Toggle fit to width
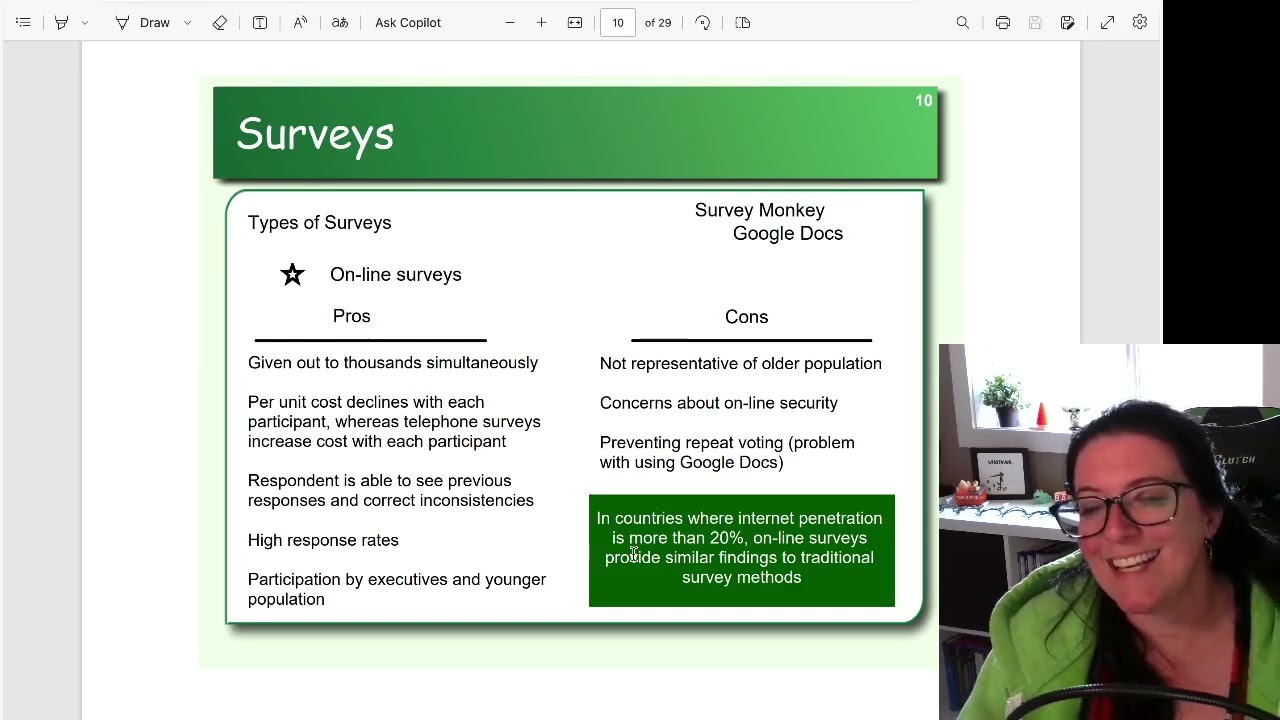 coord(575,22)
